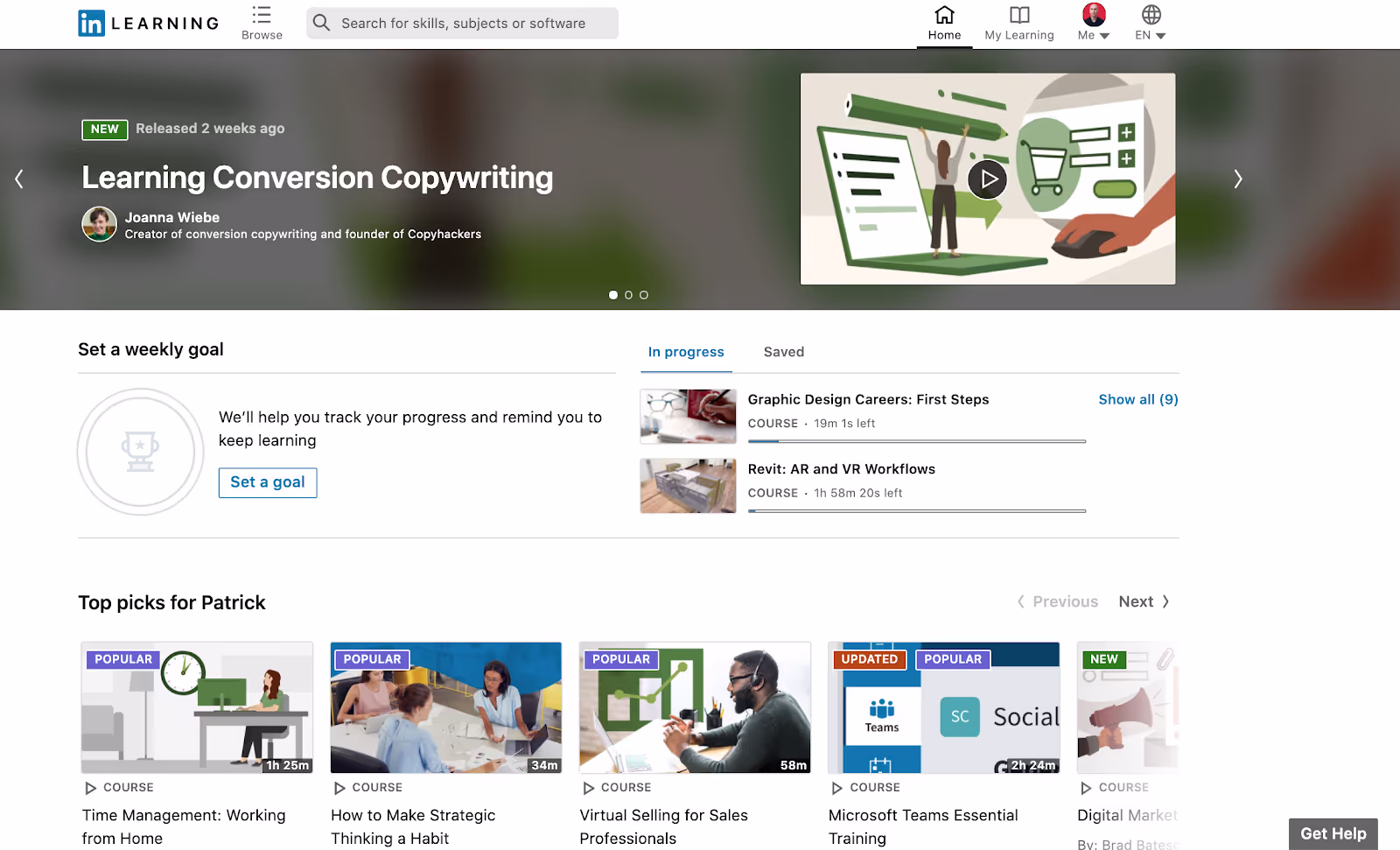The image size is (1400, 850).
Task: Click the trophy goal icon
Action: (140, 452)
